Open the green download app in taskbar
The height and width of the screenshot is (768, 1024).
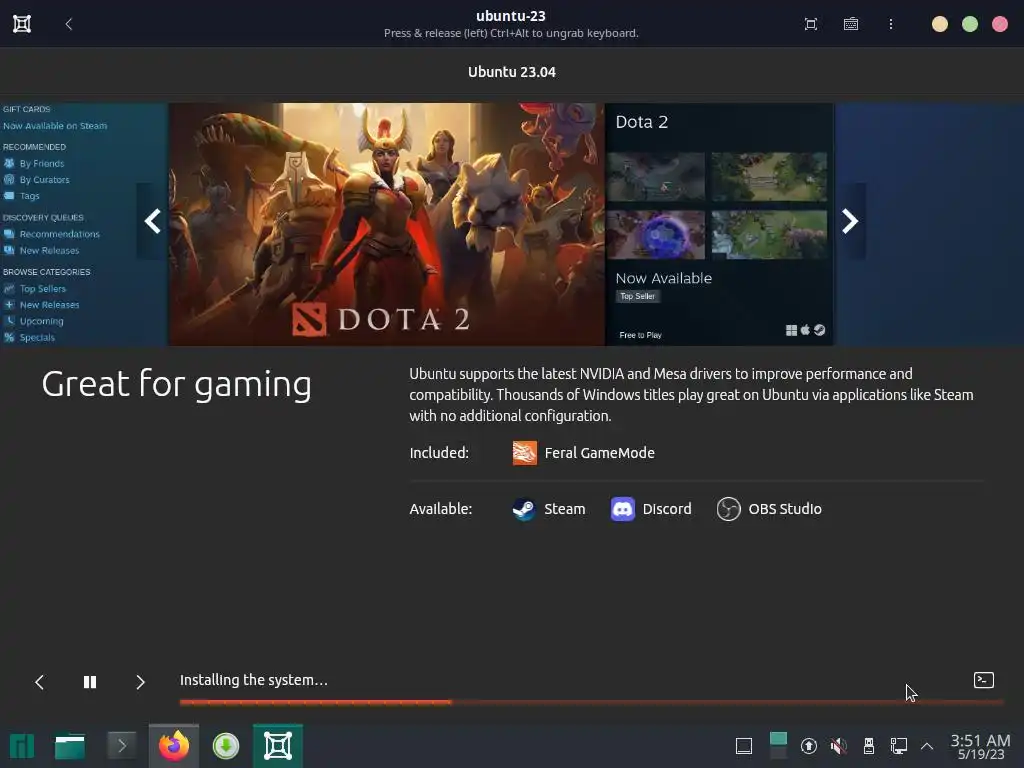click(225, 746)
